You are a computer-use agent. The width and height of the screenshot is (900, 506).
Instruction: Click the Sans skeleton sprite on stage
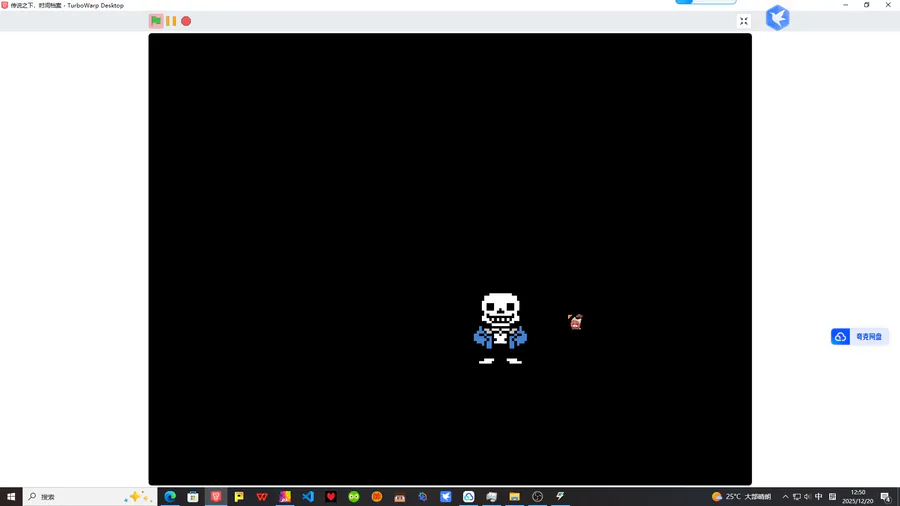[x=500, y=328]
